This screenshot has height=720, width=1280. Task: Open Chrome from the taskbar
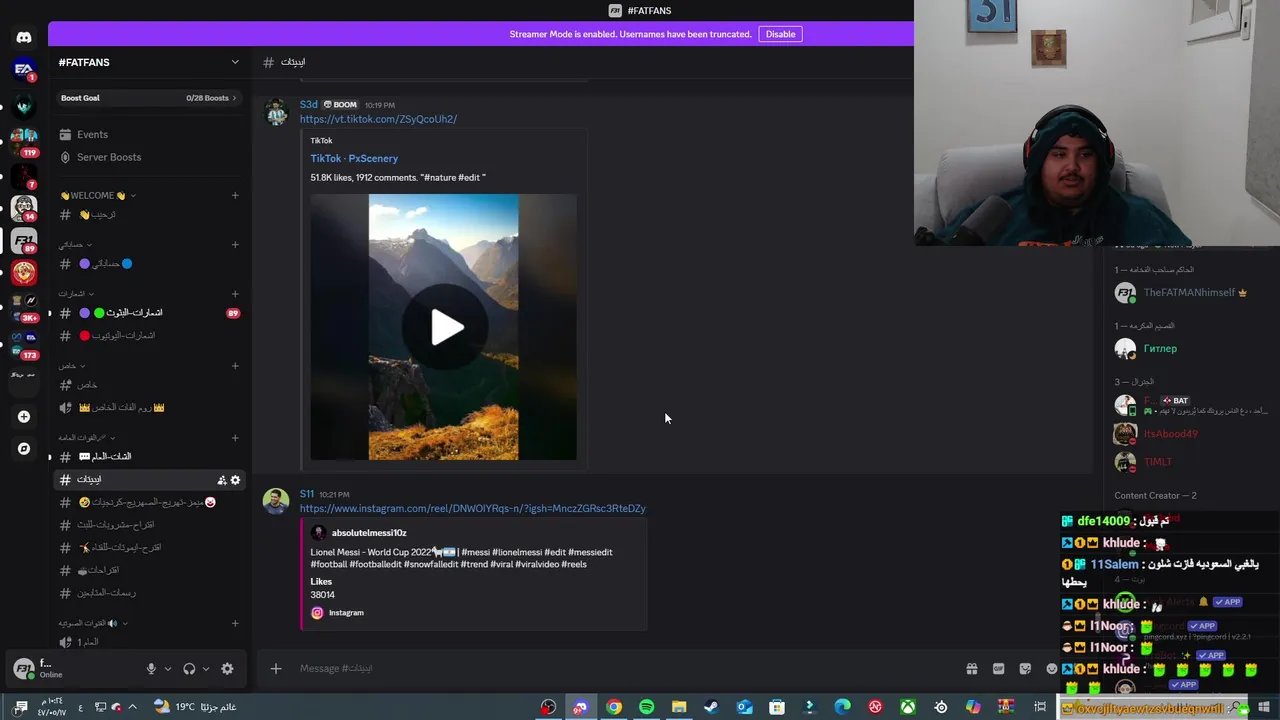click(614, 707)
